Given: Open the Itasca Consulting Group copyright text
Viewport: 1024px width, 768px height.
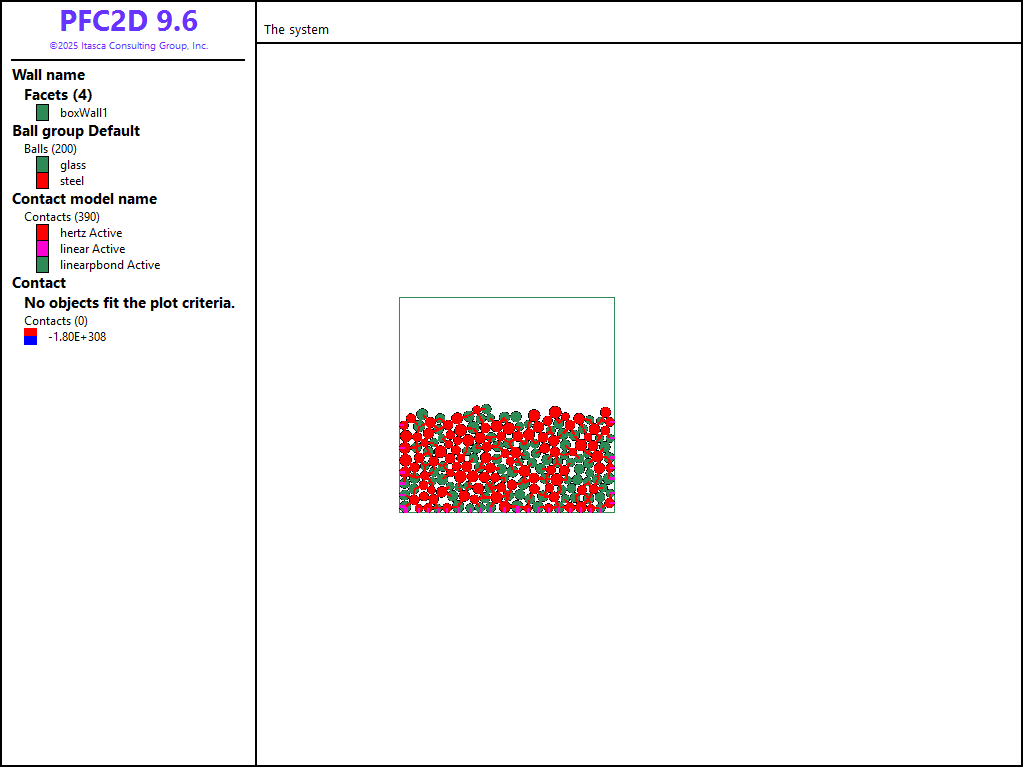Looking at the screenshot, I should click(128, 46).
